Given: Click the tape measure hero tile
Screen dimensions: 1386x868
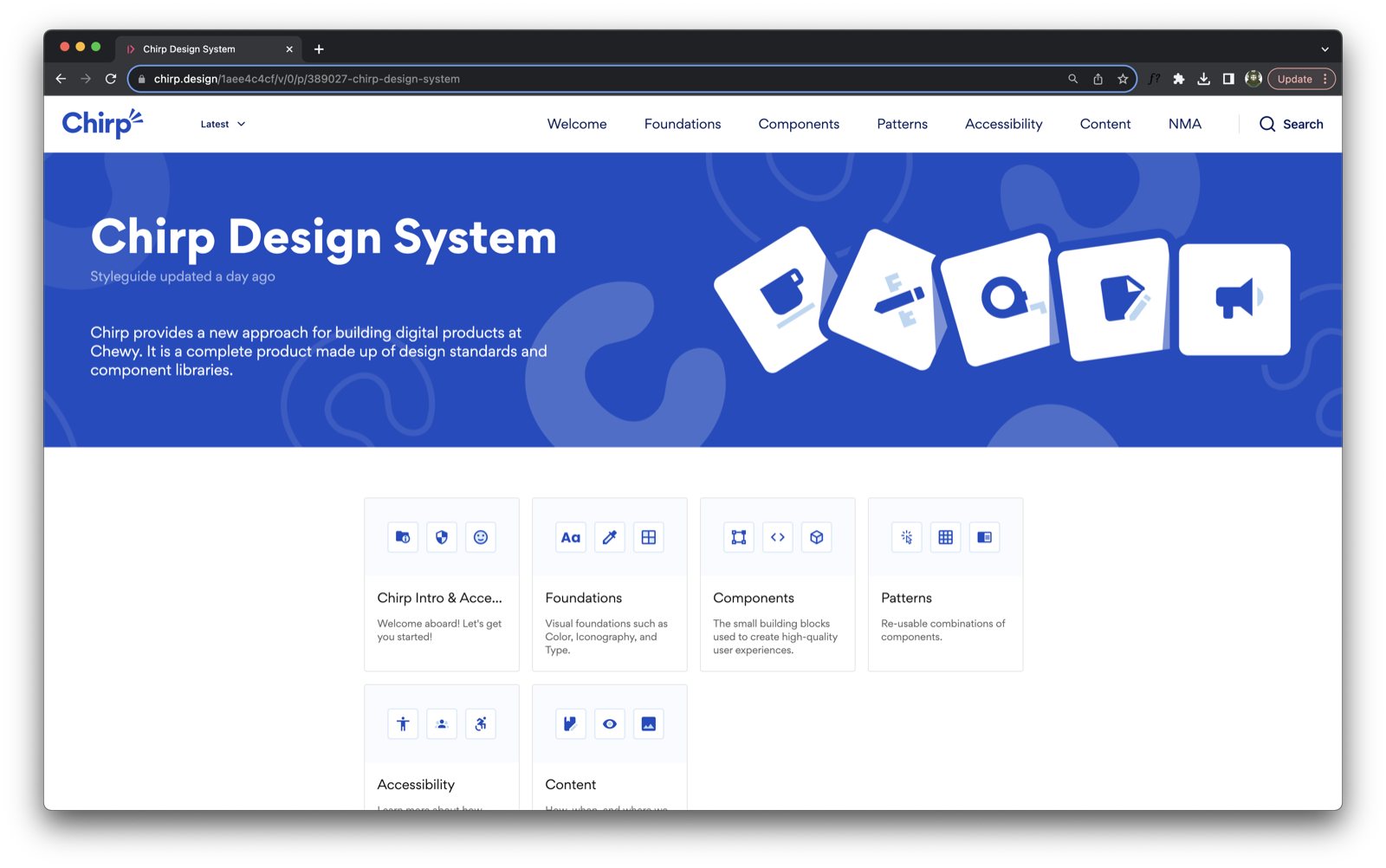Looking at the screenshot, I should pos(1001,299).
